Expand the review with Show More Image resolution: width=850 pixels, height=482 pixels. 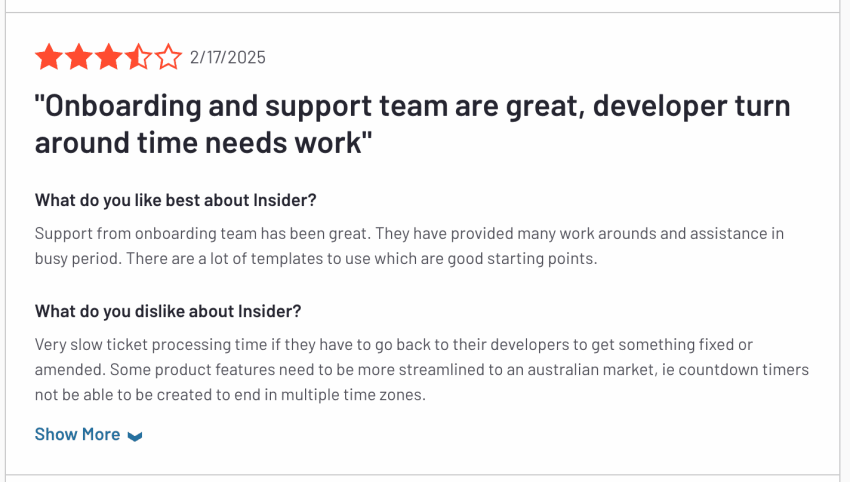[88, 434]
